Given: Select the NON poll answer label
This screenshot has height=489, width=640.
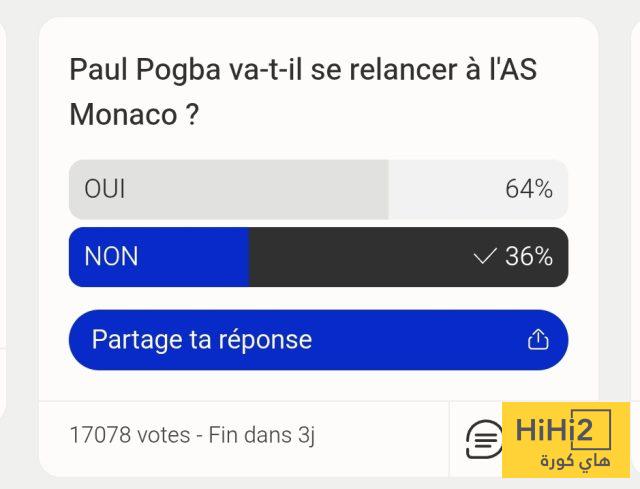Looking at the screenshot, I should [x=111, y=257].
